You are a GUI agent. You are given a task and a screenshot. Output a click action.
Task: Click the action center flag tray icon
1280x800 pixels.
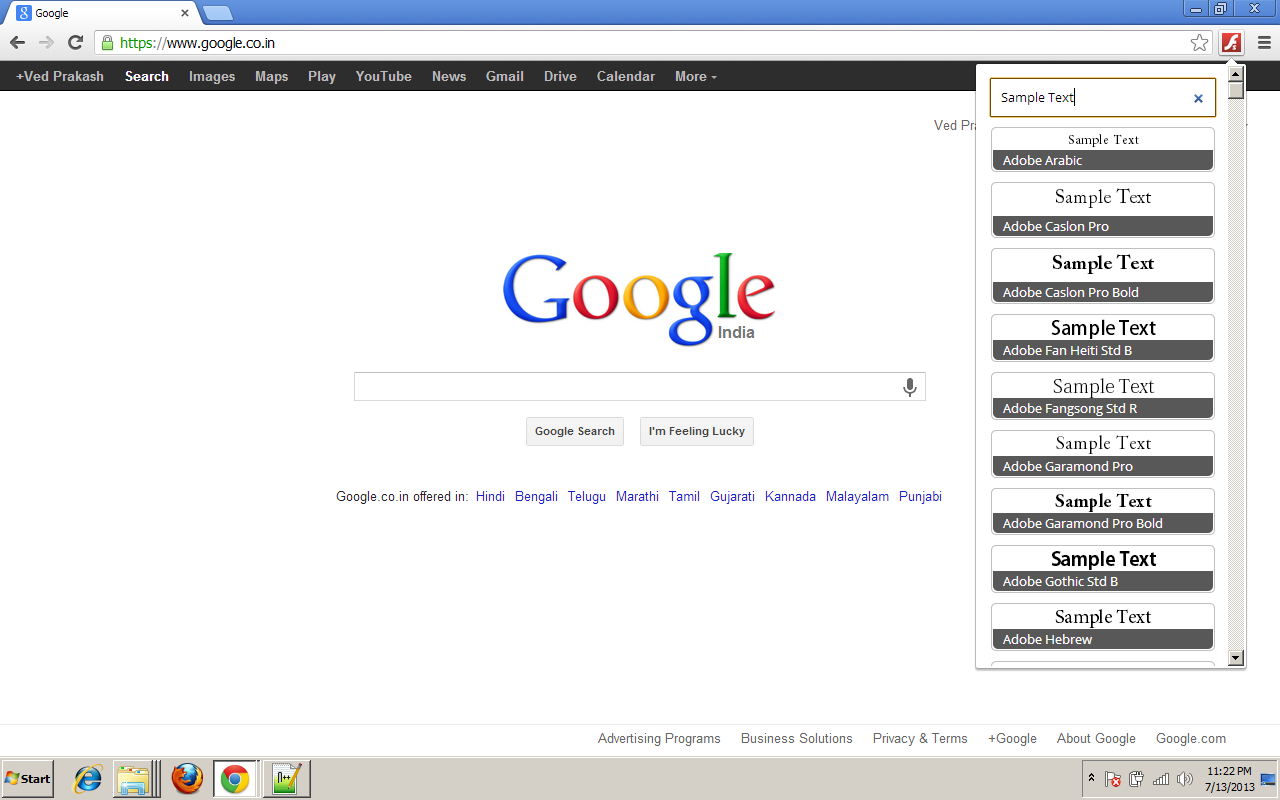point(1112,779)
